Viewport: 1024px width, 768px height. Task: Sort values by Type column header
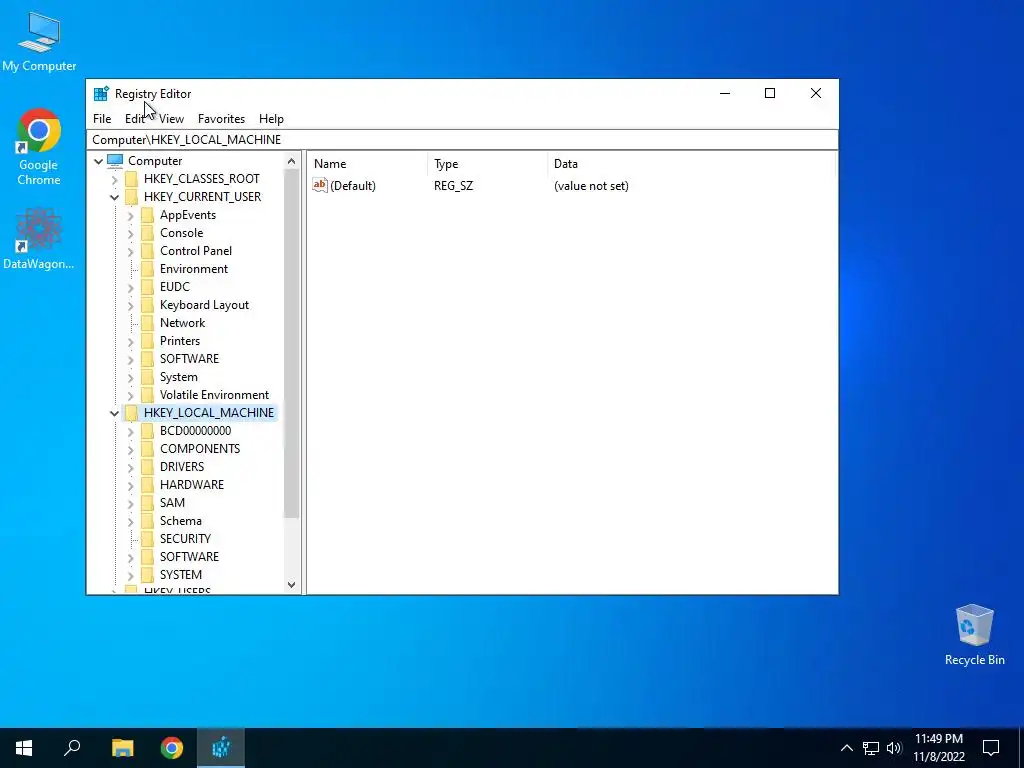[x=487, y=164]
